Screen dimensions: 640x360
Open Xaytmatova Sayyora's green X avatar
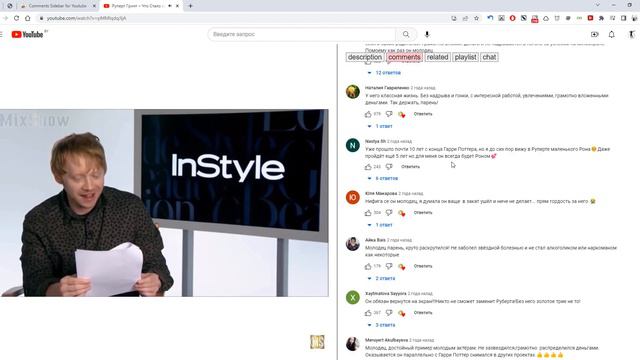tap(353, 297)
